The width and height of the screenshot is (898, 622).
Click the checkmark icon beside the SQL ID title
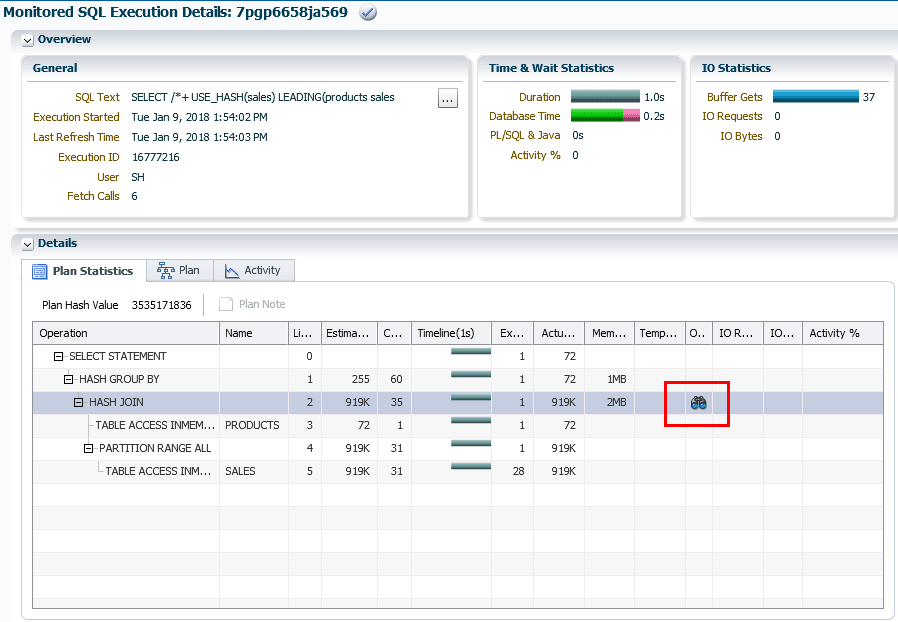[368, 13]
